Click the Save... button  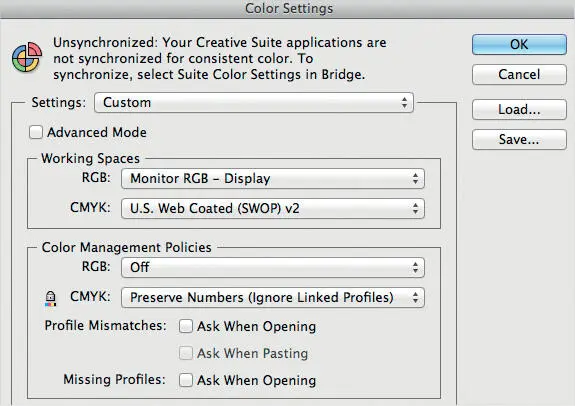519,139
